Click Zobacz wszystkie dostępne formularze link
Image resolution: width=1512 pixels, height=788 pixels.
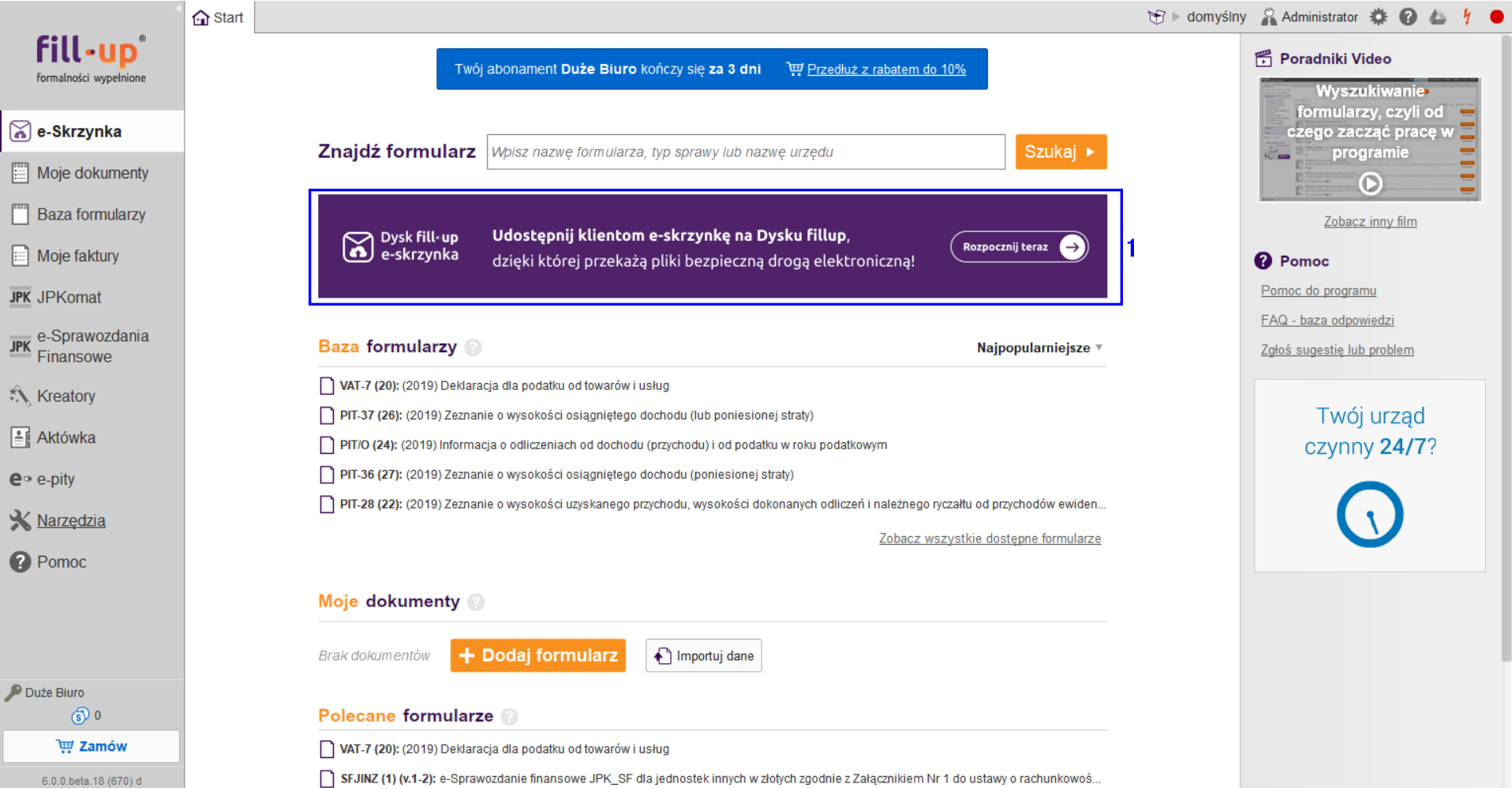[990, 538]
